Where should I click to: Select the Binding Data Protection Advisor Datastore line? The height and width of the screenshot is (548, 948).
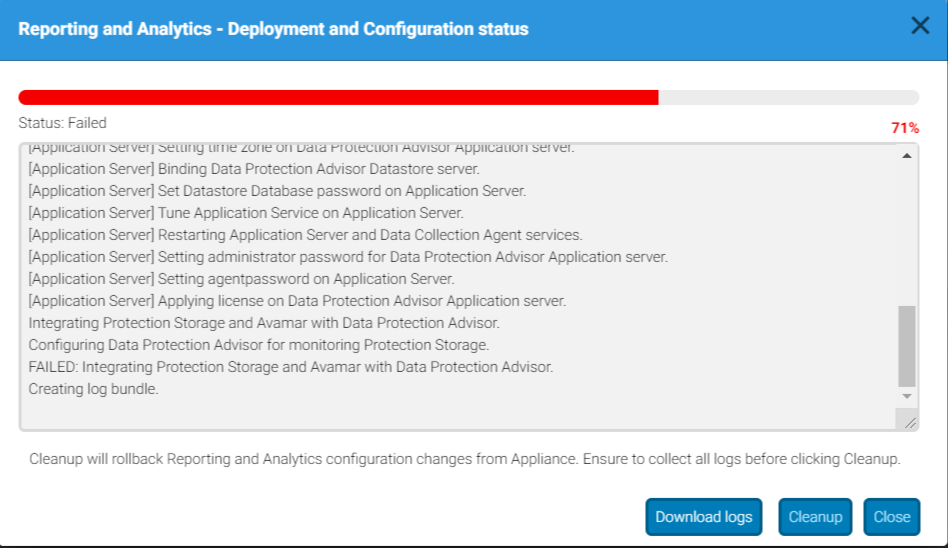coord(254,169)
